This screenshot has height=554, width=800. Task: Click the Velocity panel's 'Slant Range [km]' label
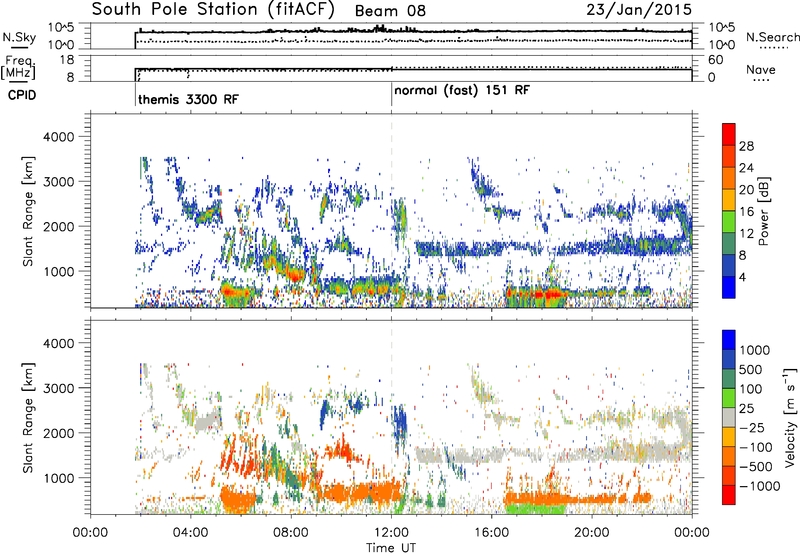pyautogui.click(x=28, y=417)
